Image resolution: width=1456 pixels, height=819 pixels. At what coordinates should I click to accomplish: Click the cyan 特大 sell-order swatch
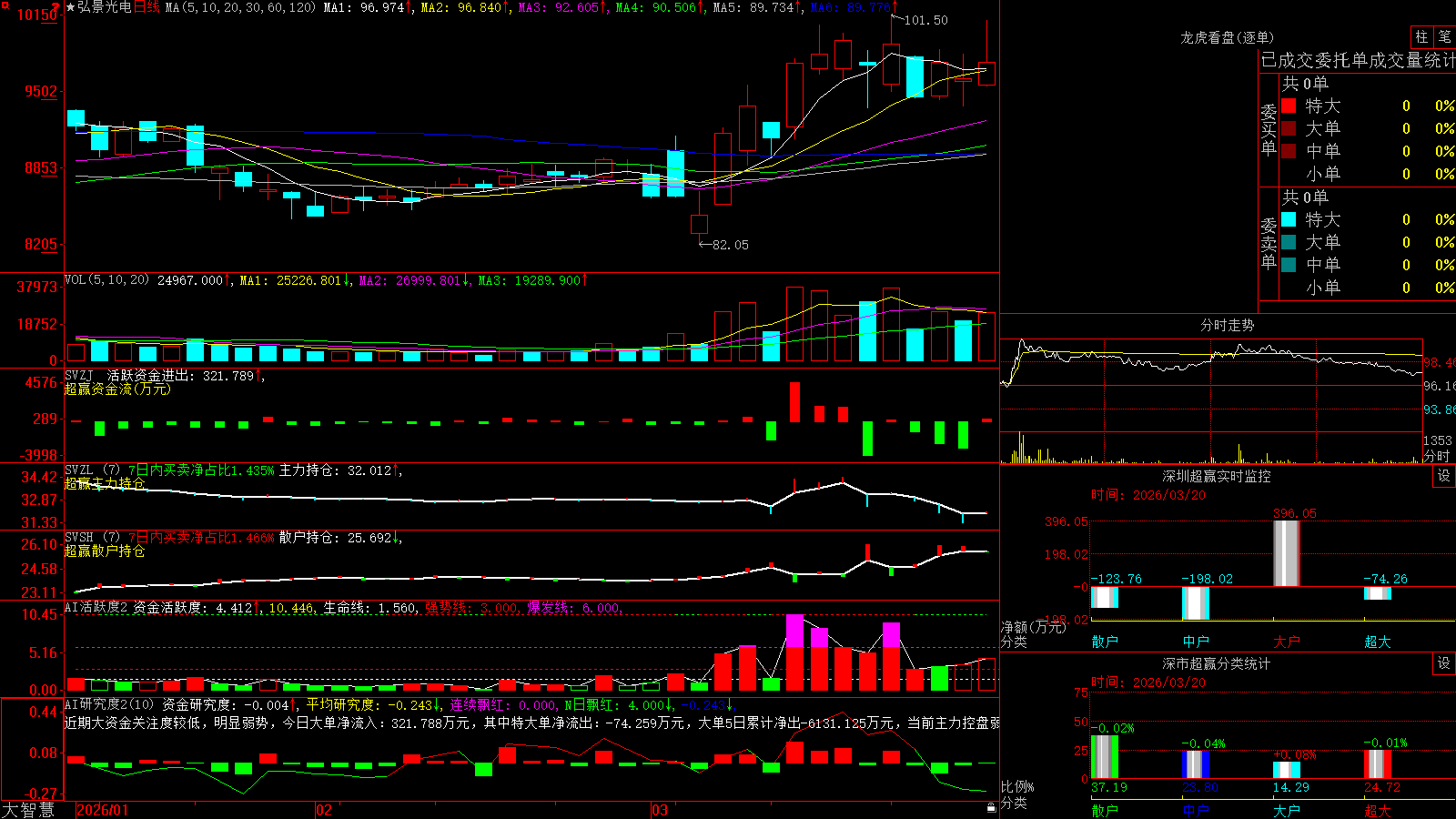coord(1289,219)
